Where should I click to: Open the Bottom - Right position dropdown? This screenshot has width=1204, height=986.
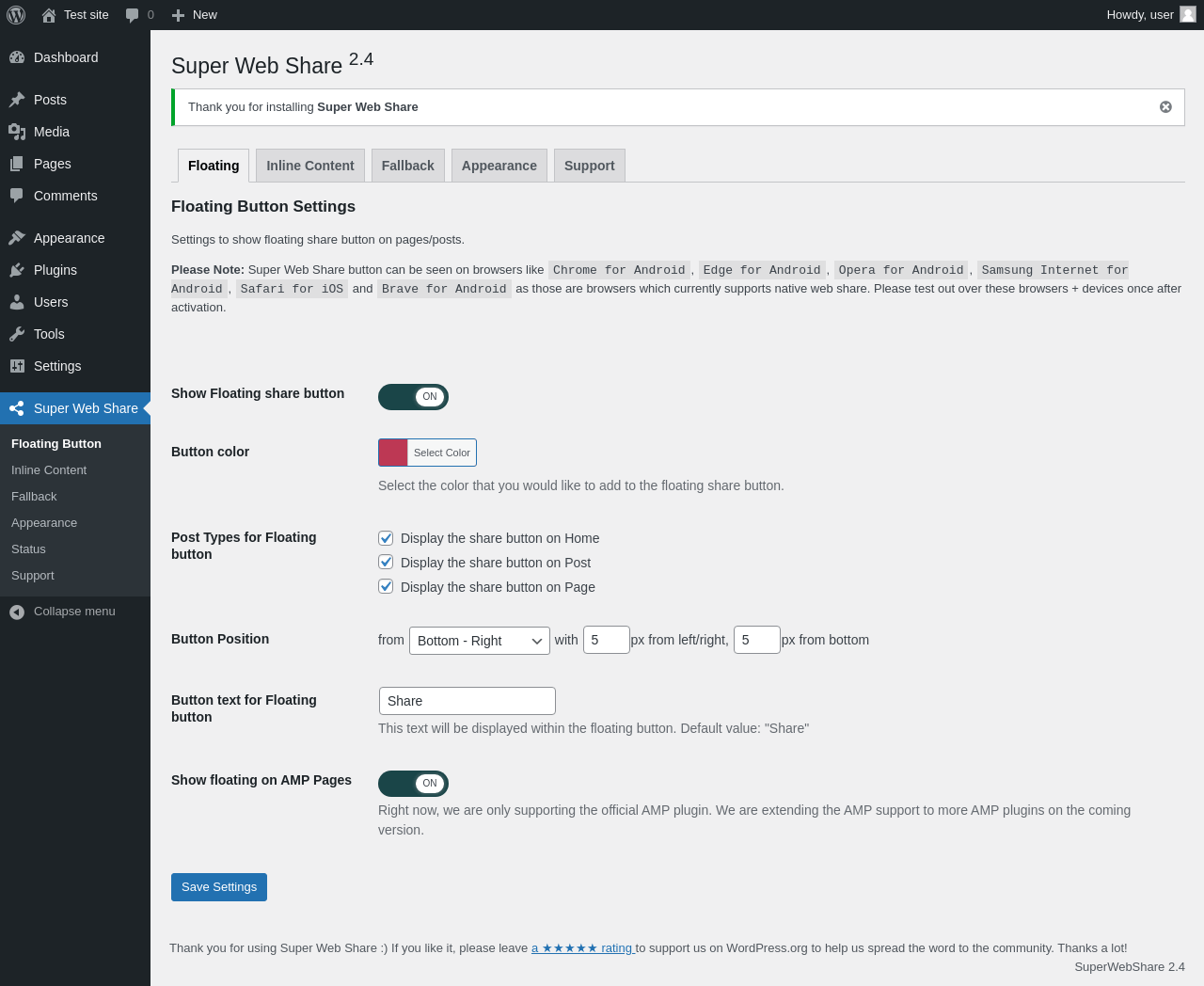480,641
